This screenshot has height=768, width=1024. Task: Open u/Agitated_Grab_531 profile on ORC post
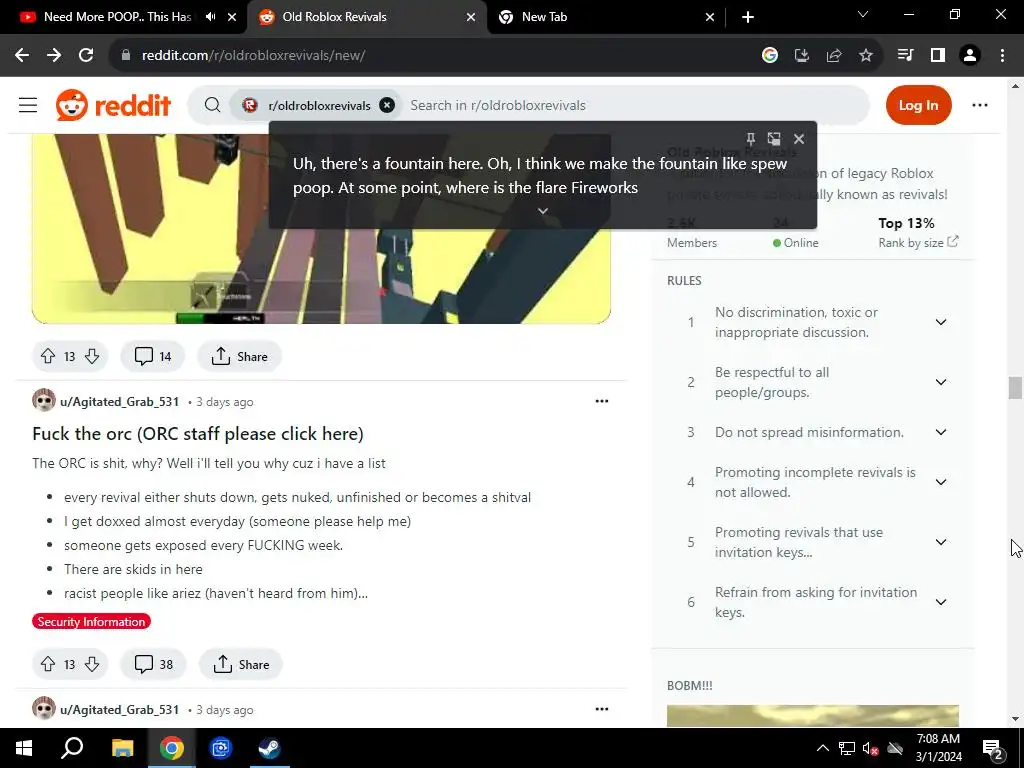(x=120, y=402)
